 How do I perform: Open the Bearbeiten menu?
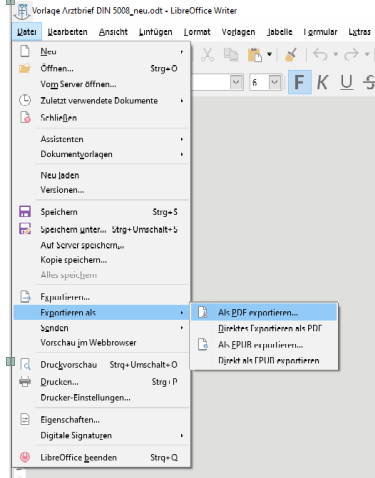(x=67, y=32)
